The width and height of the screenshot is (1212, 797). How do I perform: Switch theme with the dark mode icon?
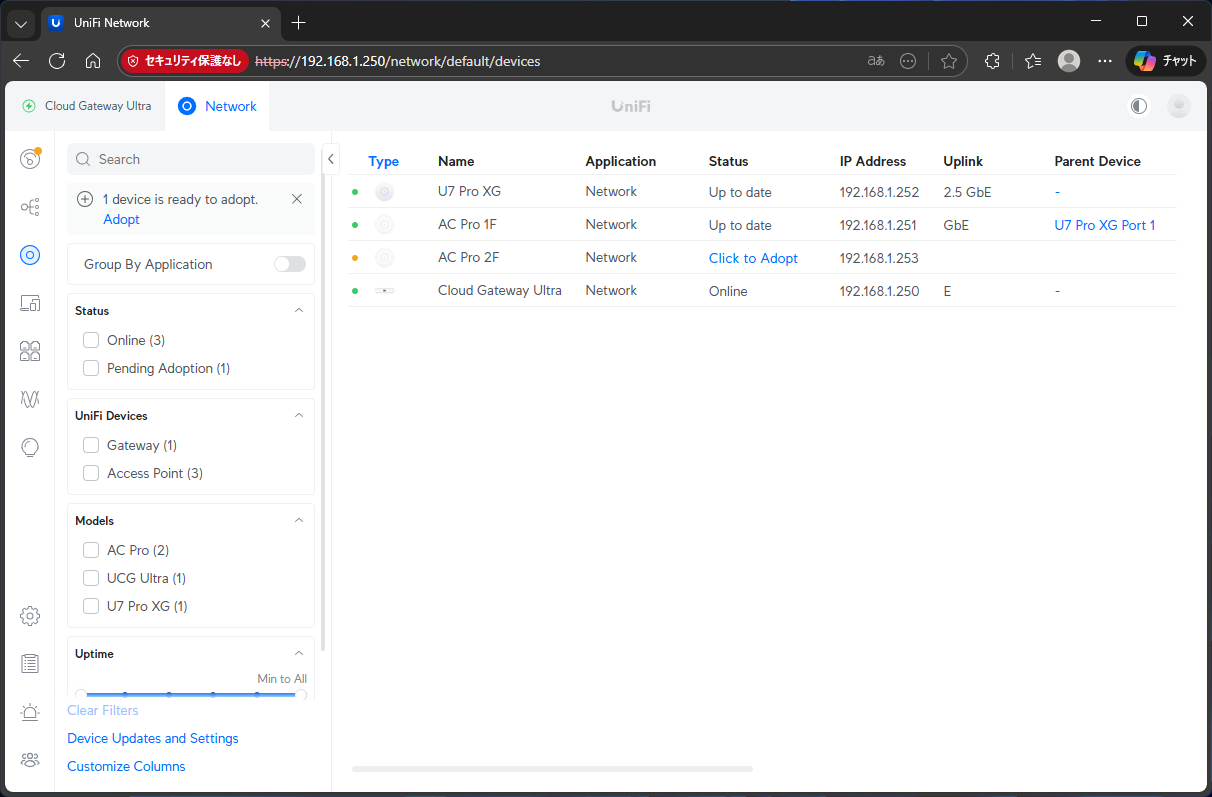(1138, 106)
